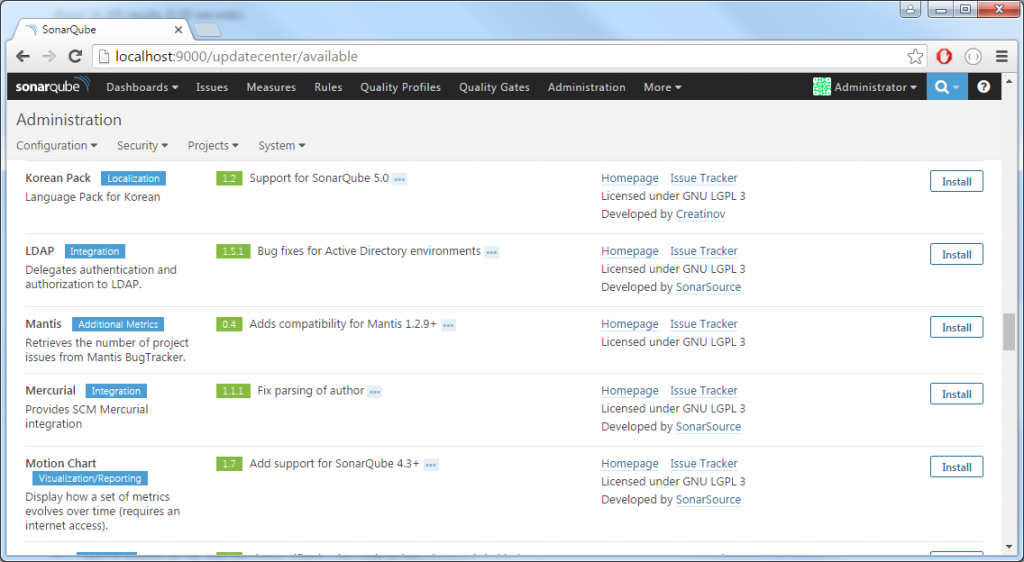Click version badge 1.5.1 for LDAP

[233, 251]
